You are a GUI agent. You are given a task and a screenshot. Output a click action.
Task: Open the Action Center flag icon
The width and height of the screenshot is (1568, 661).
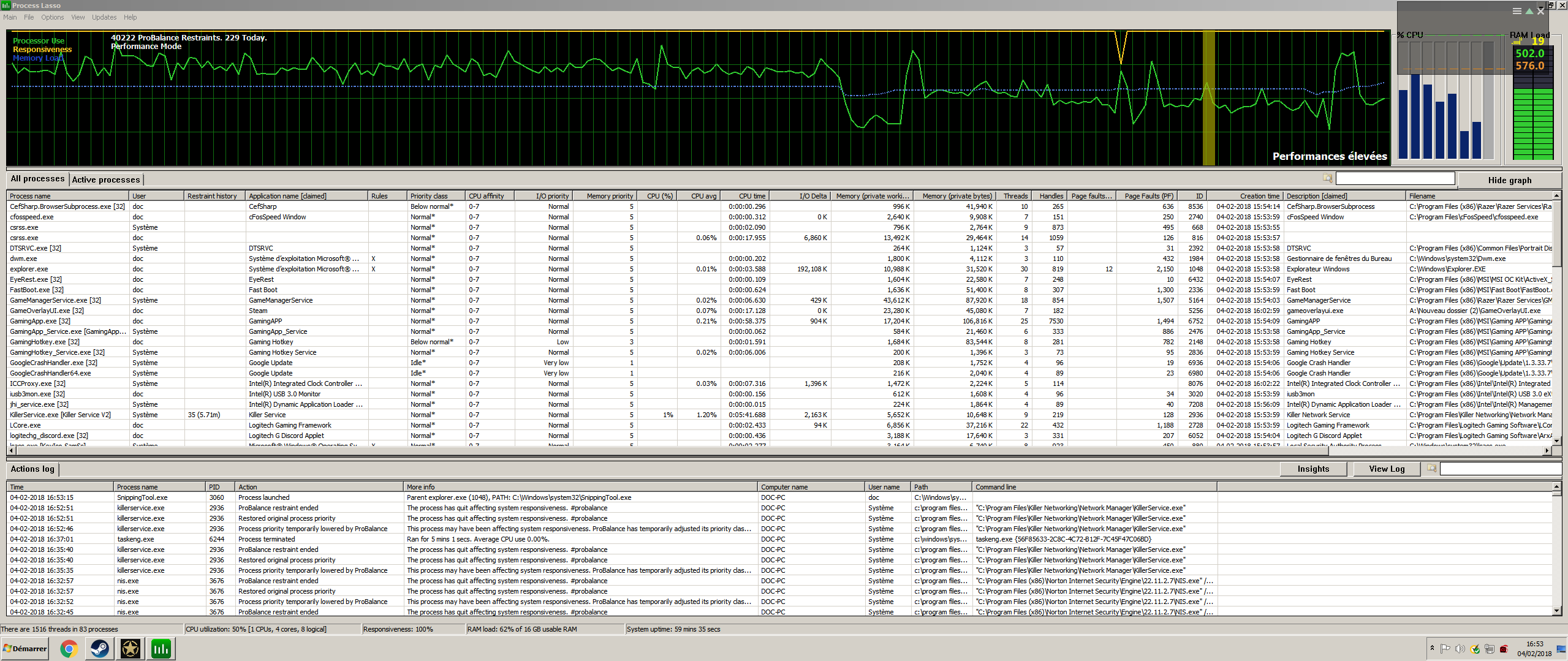1445,649
